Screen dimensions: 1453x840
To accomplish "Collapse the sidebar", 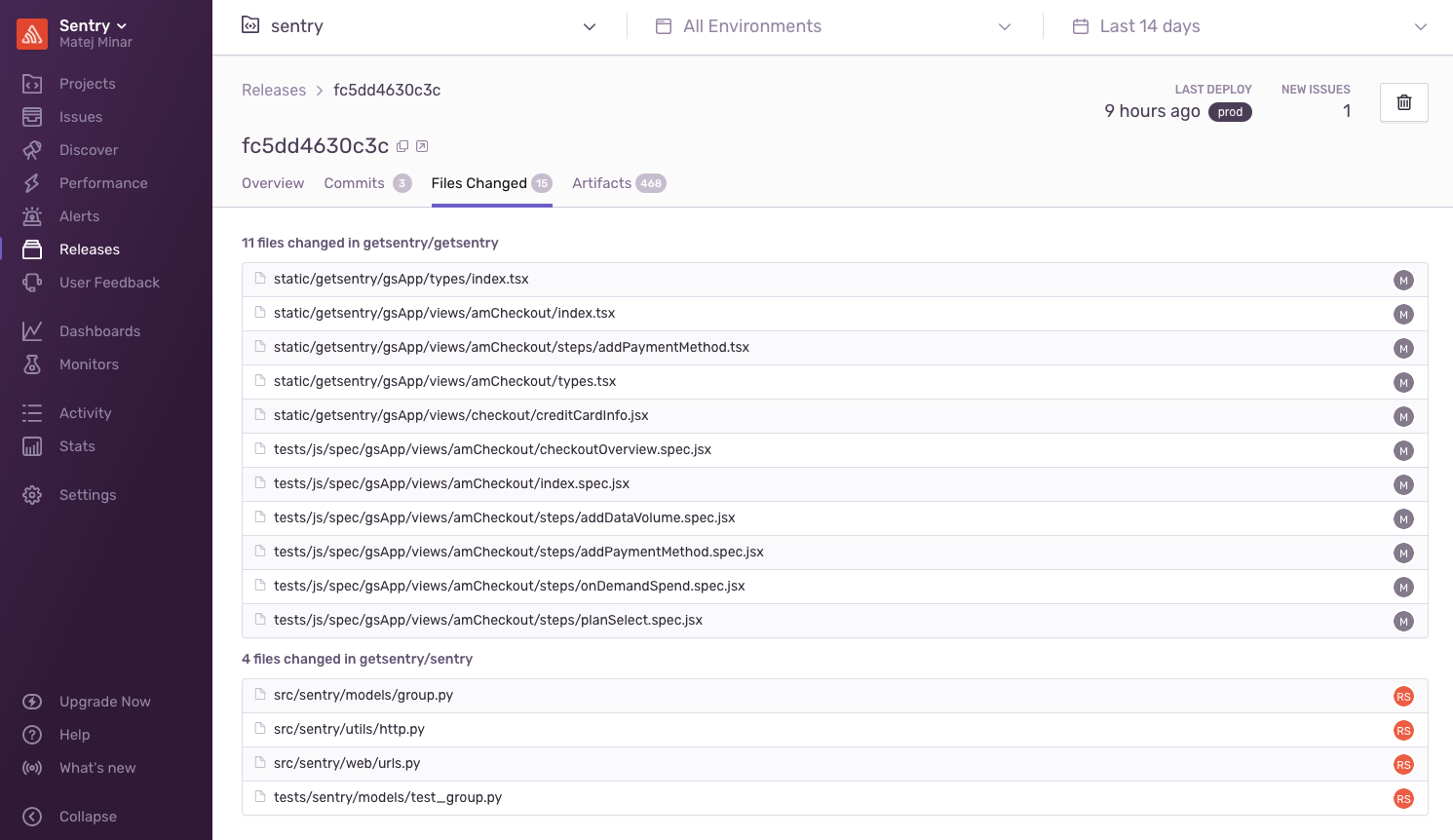I will click(88, 817).
